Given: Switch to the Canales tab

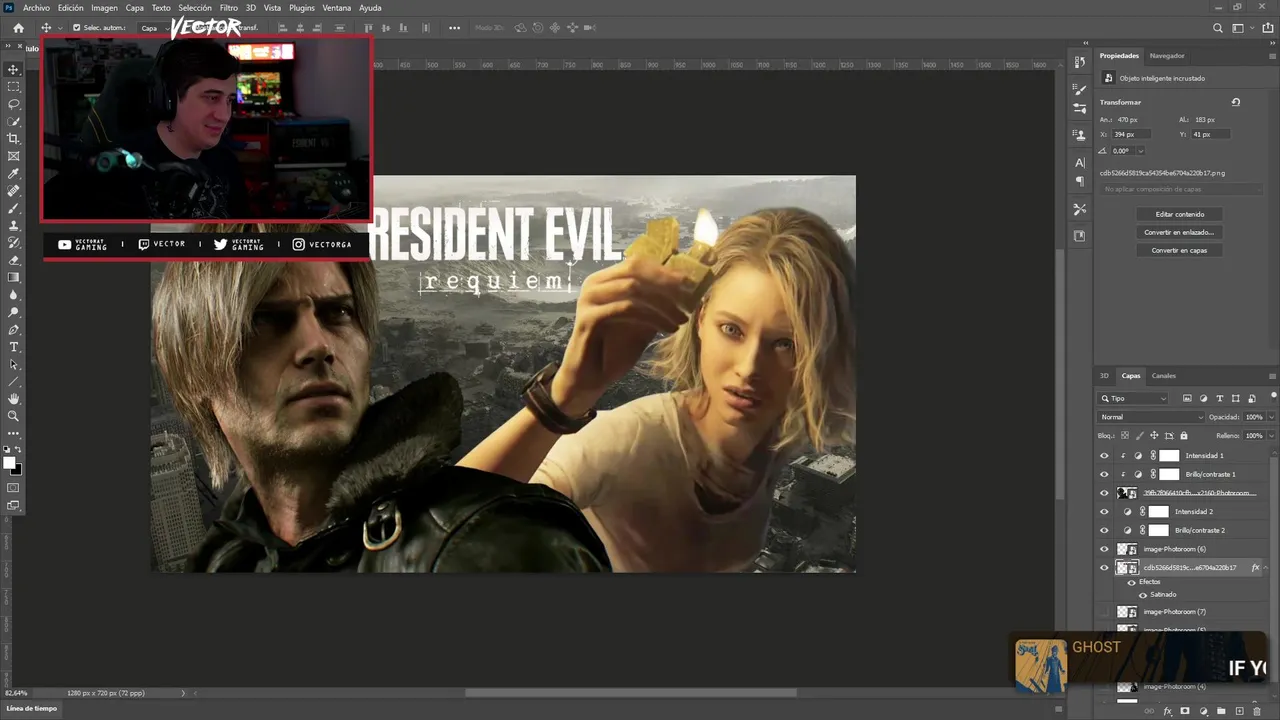Looking at the screenshot, I should (x=1164, y=376).
